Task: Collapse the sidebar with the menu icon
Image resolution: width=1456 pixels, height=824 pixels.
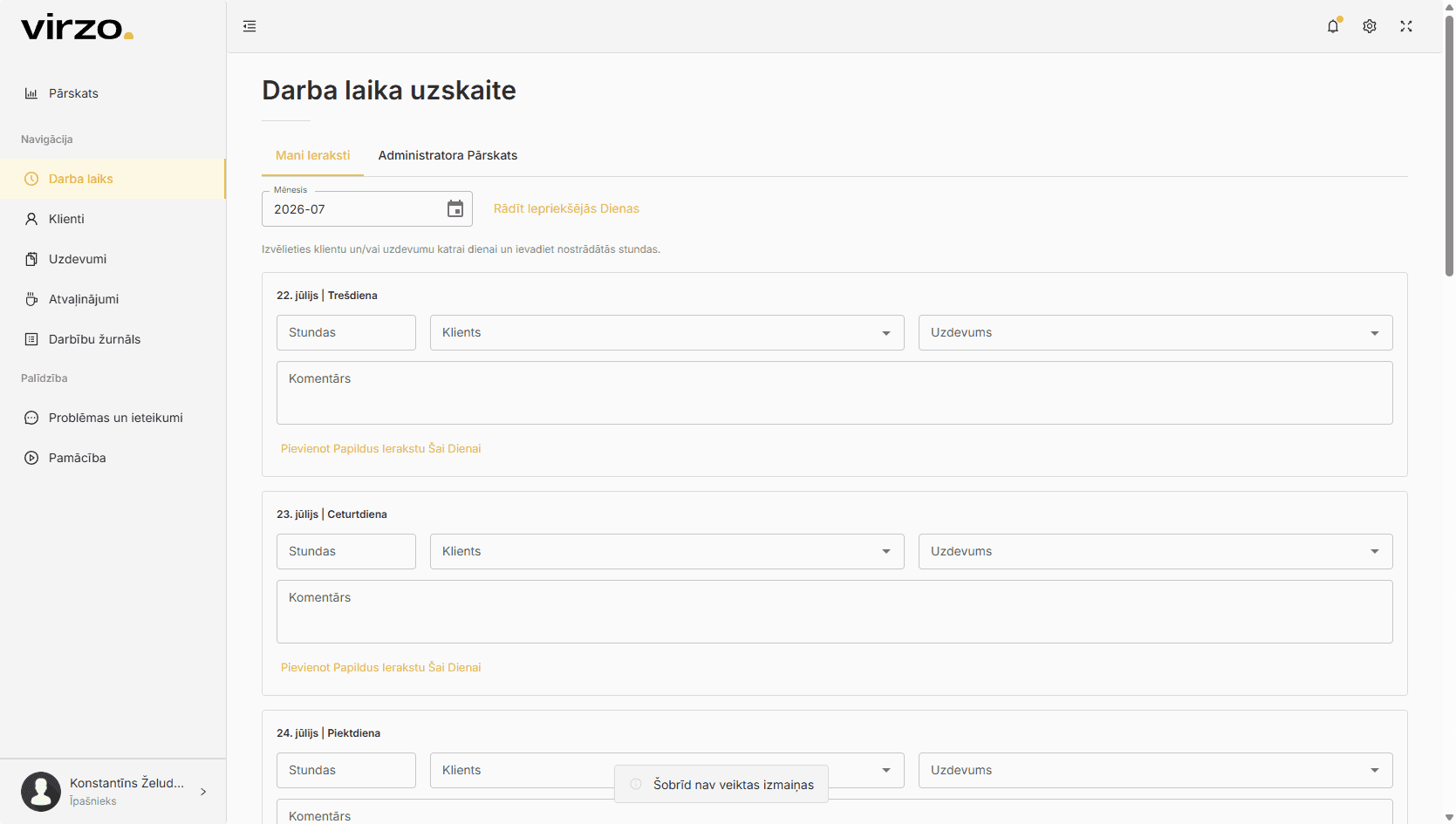Action: [250, 26]
